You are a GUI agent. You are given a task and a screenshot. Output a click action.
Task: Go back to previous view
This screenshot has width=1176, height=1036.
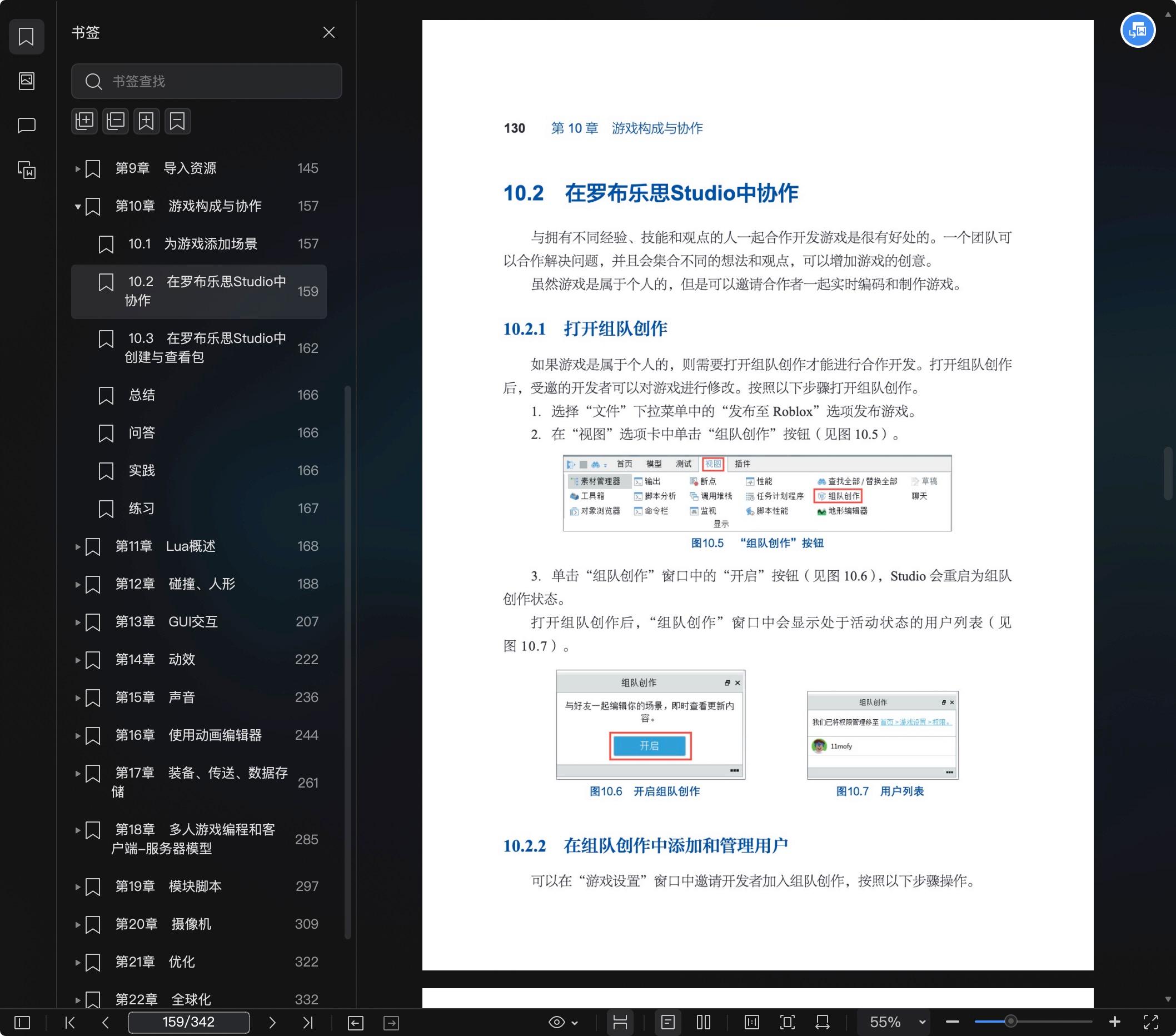[x=356, y=1023]
